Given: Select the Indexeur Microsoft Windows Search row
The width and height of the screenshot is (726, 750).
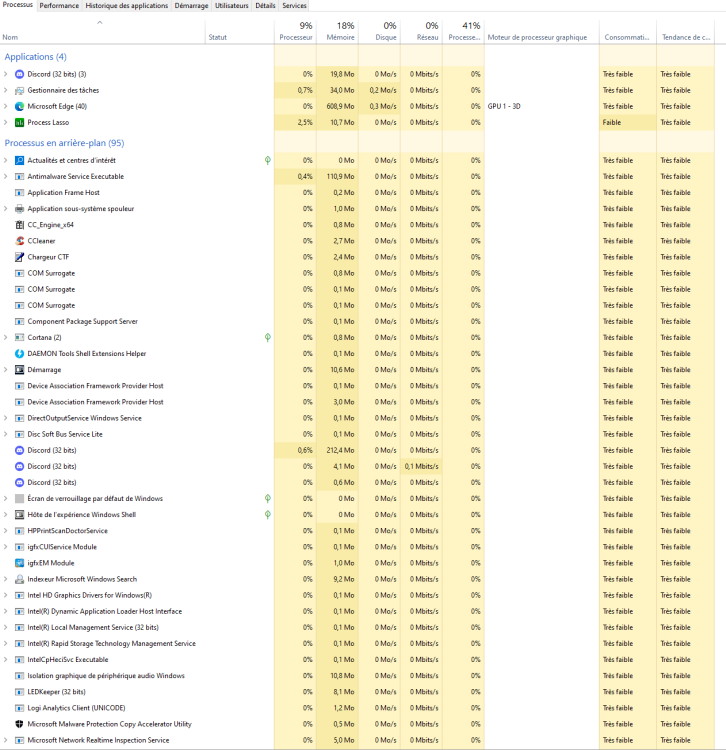Looking at the screenshot, I should [x=82, y=579].
